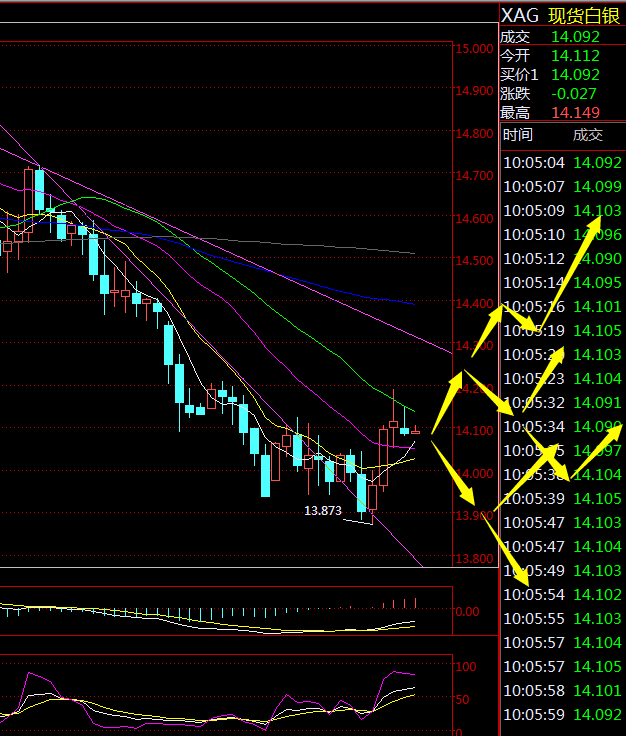
Task: Click the 13.800 price axis label
Action: [474, 559]
